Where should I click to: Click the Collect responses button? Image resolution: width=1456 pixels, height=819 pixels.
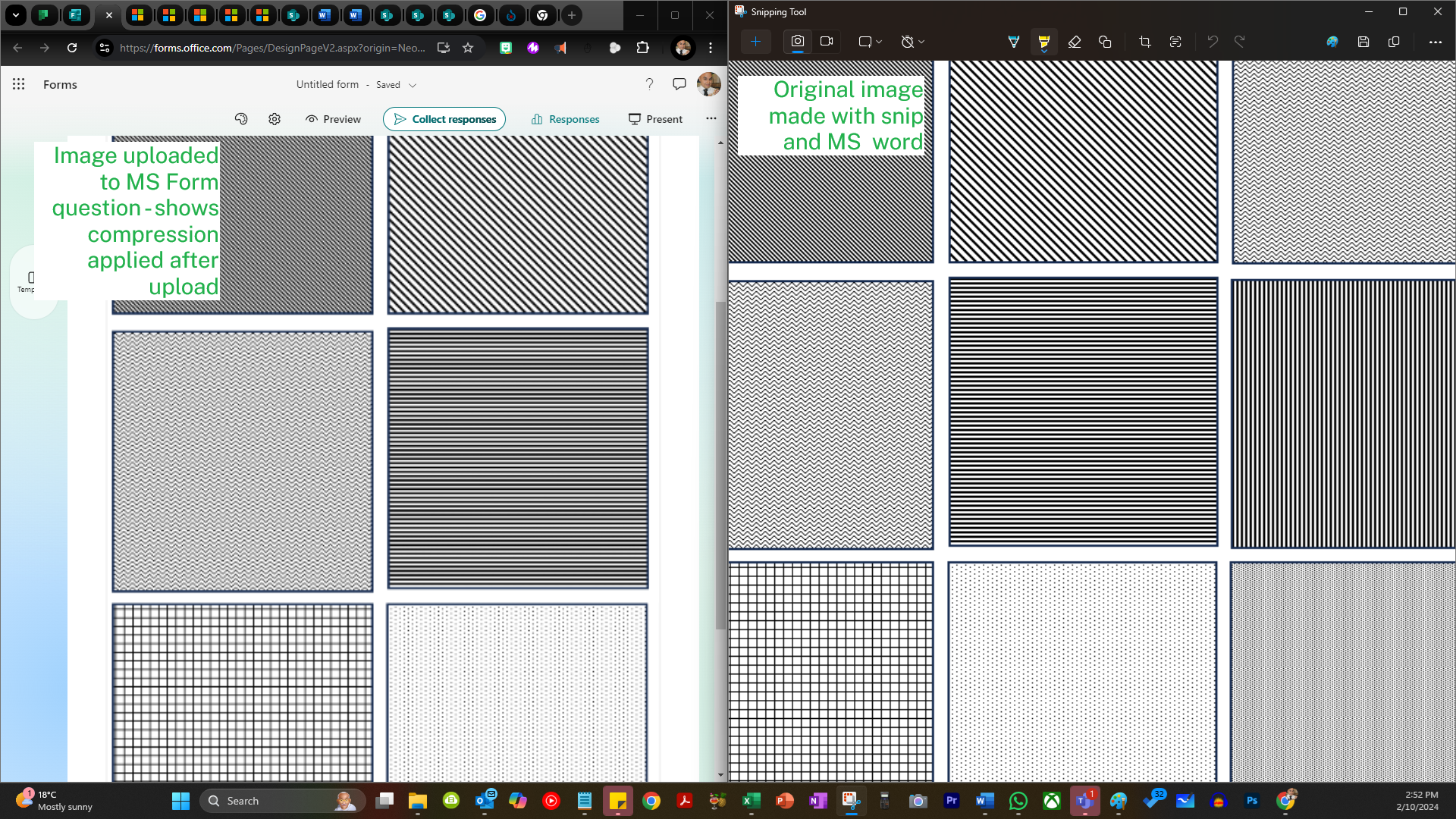[444, 119]
